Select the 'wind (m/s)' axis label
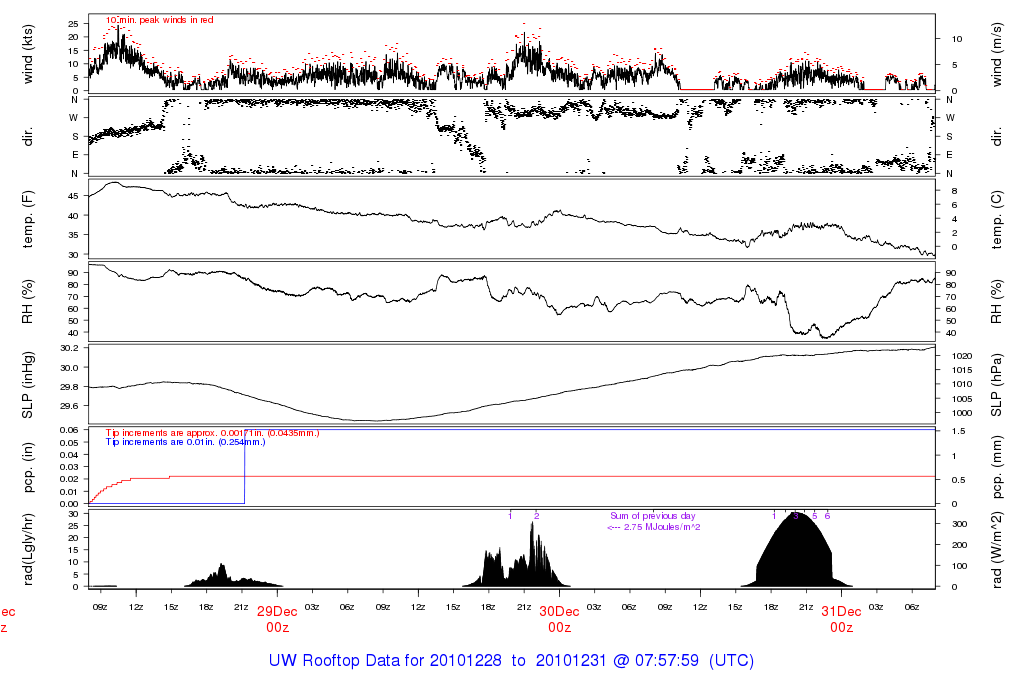 996,54
